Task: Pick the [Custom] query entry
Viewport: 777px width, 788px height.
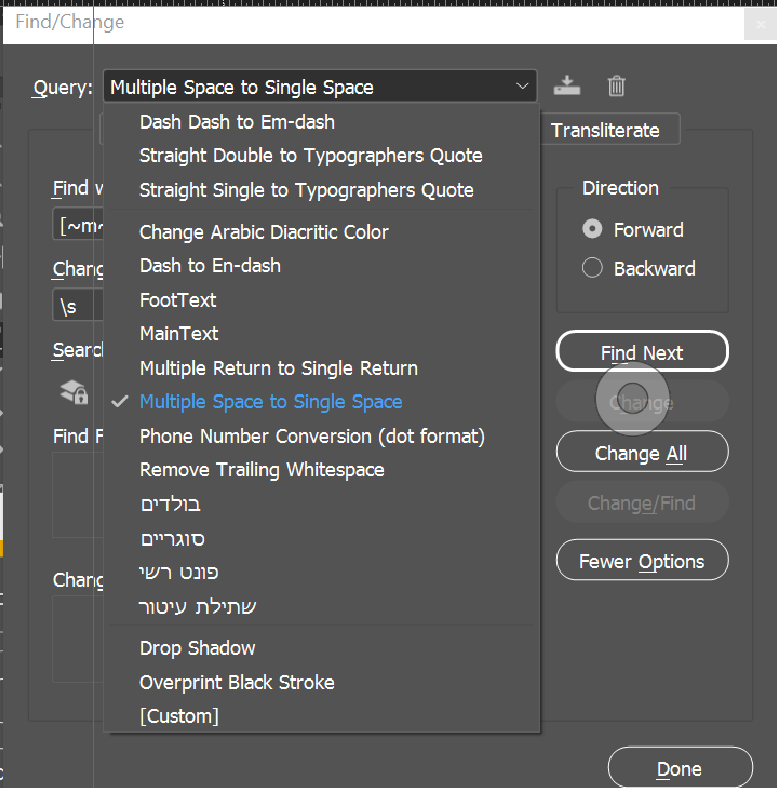Action: click(x=179, y=716)
